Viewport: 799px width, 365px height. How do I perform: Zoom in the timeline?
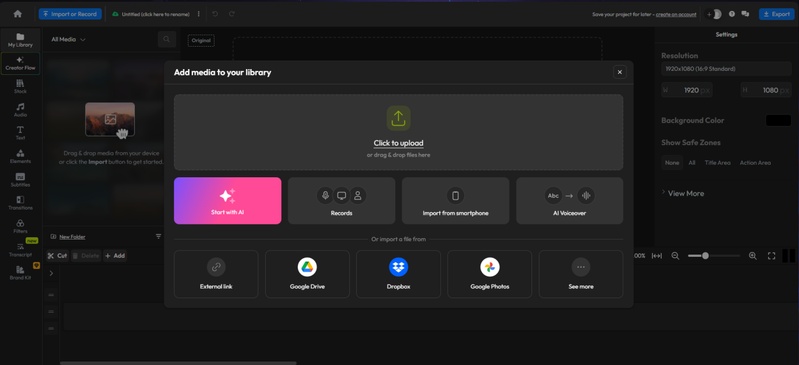tap(753, 256)
